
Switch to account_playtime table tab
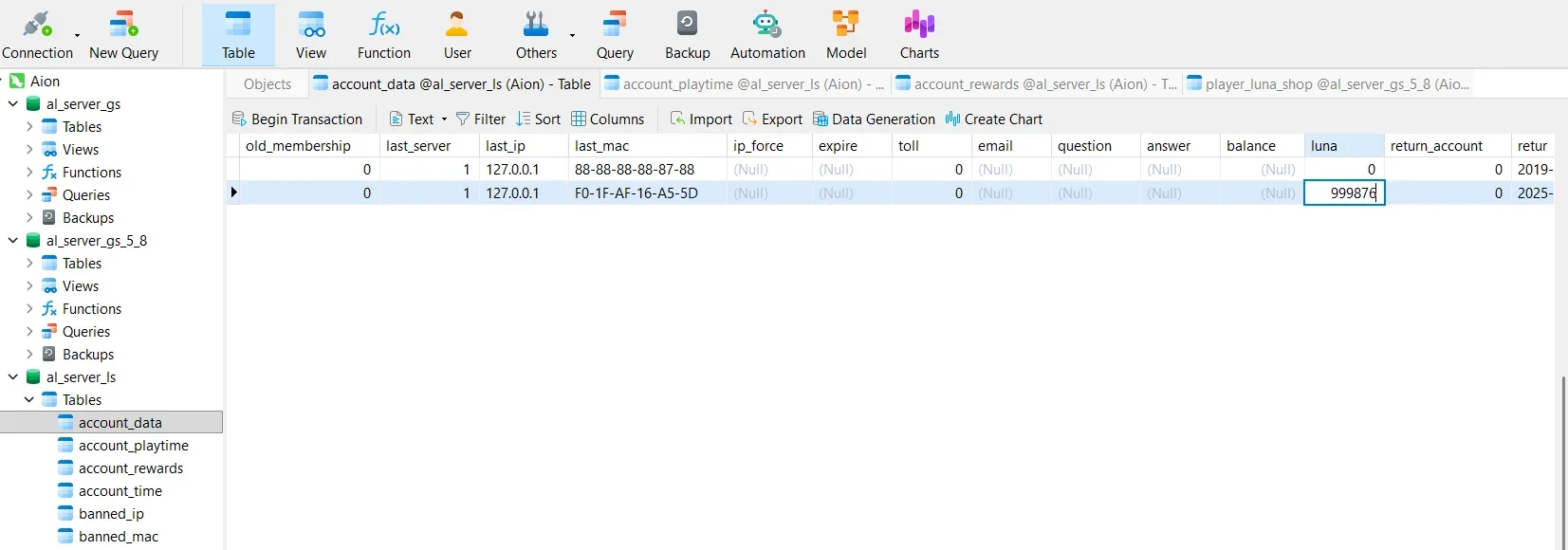point(744,83)
